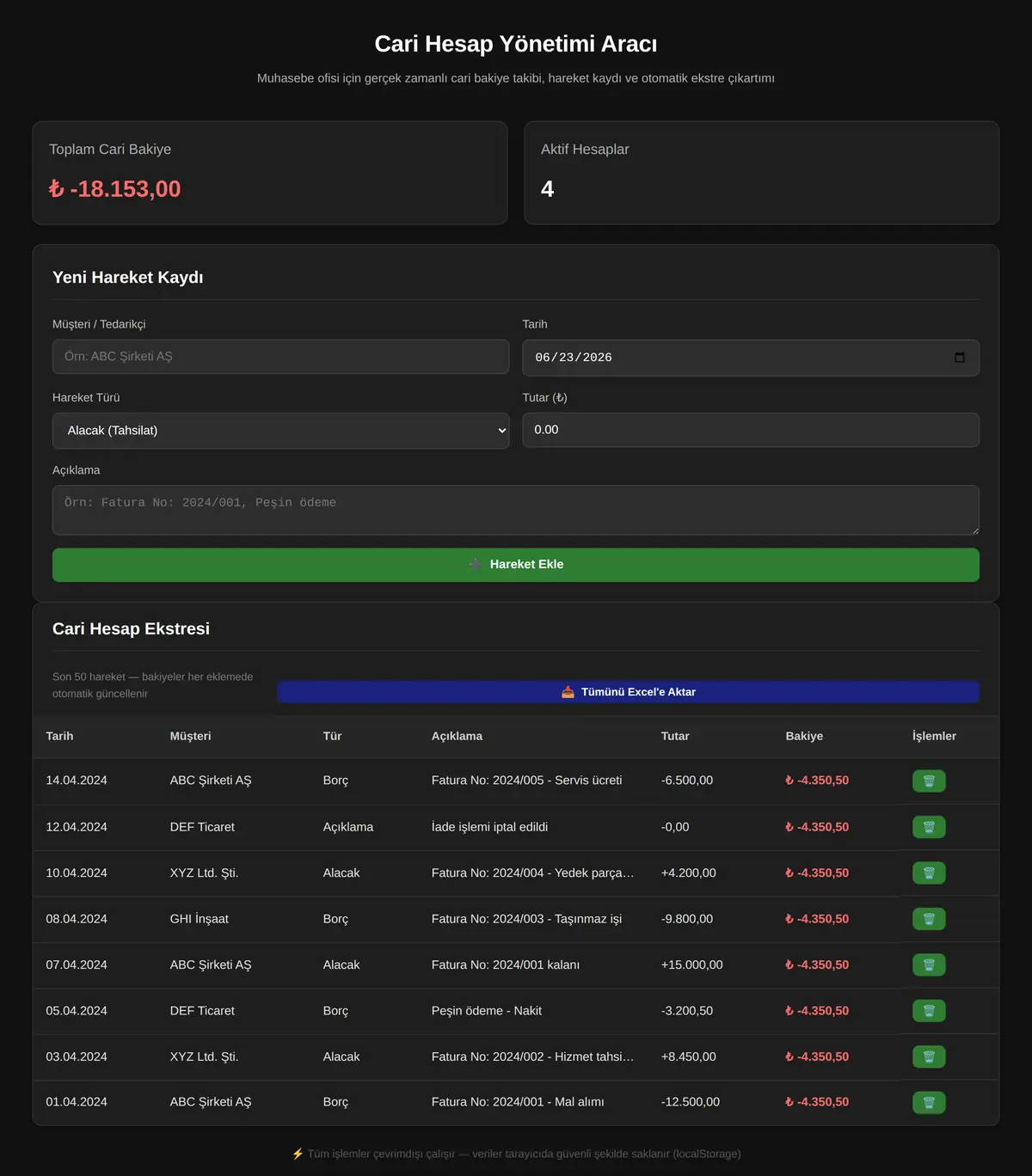The width and height of the screenshot is (1032, 1176).
Task: Delete the 08.04.2024 GHI İnşaat entry
Action: click(929, 919)
